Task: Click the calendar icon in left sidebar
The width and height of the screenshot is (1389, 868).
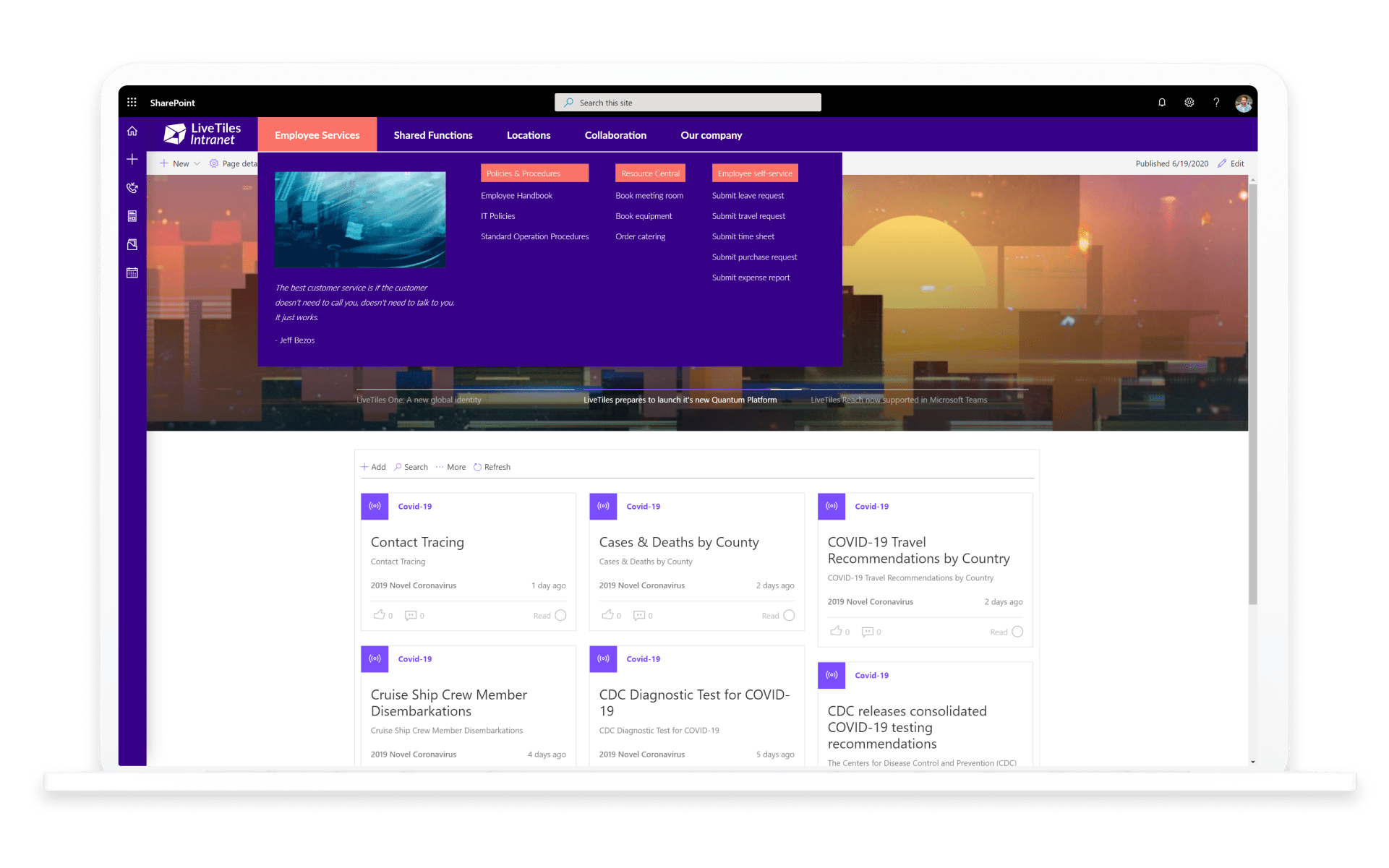Action: [x=132, y=272]
